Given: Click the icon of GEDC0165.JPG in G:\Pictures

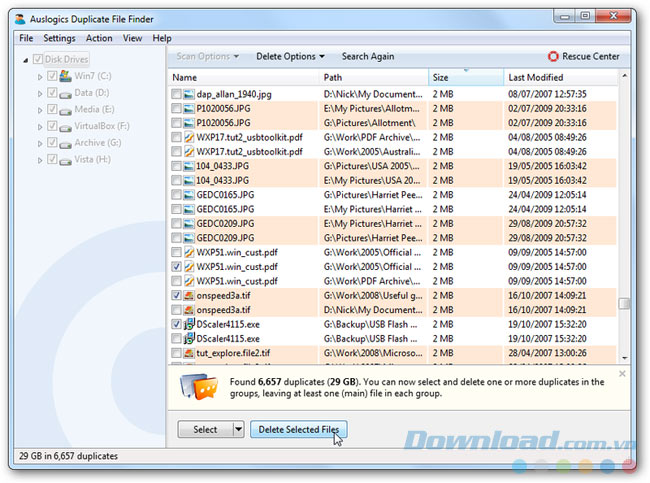Looking at the screenshot, I should point(189,195).
